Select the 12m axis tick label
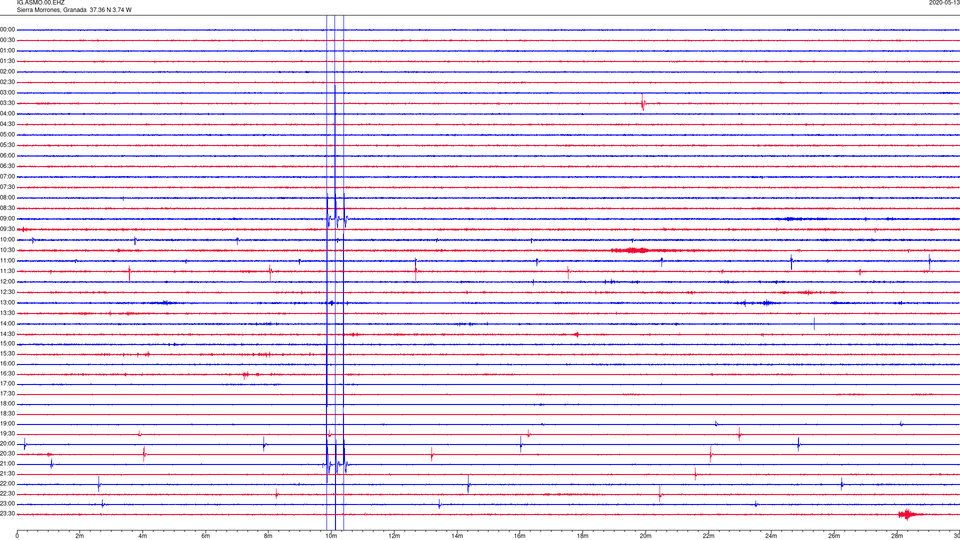Screen dimensions: 960x540 (x=394, y=536)
